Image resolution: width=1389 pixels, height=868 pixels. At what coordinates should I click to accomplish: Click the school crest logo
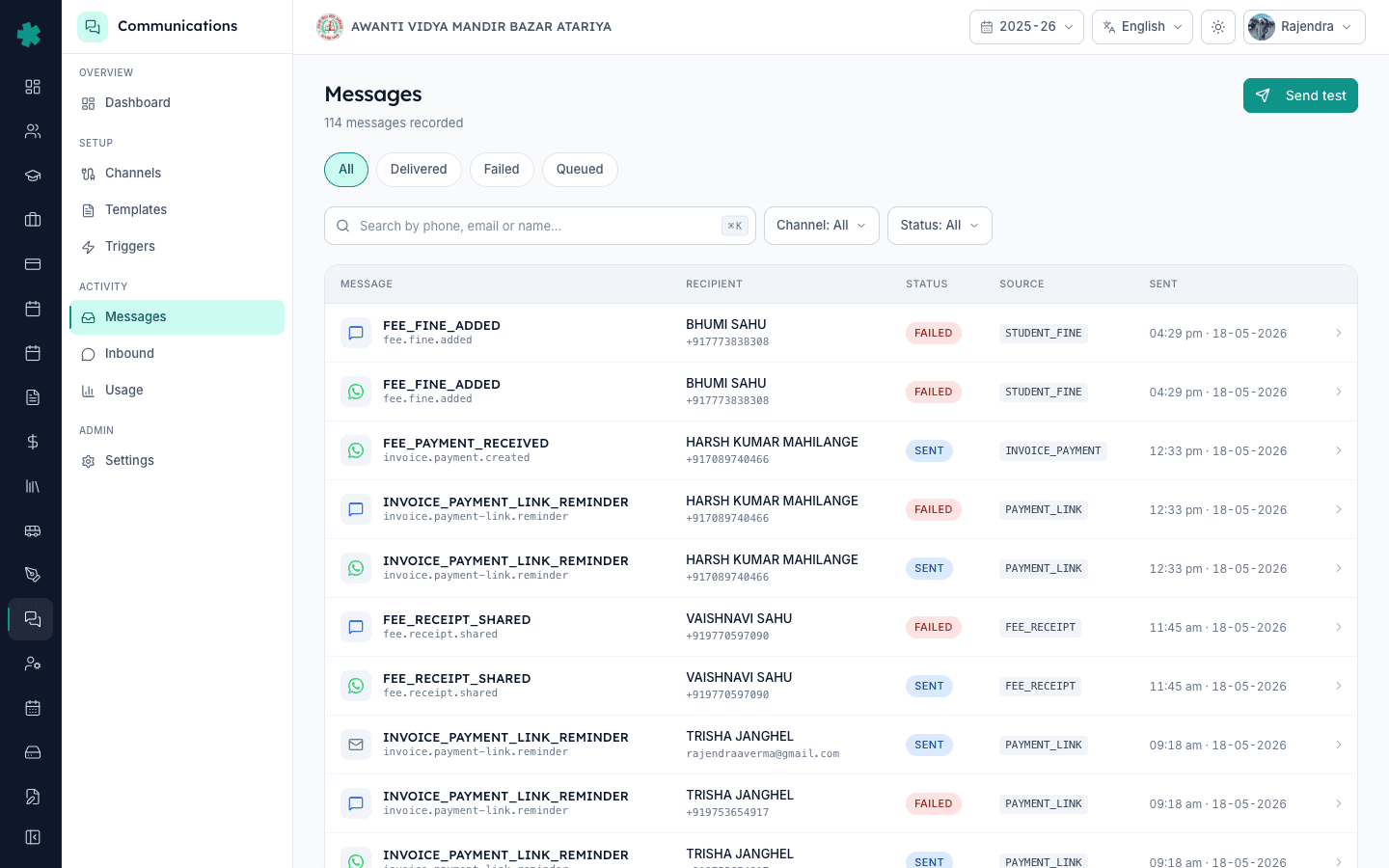(330, 27)
